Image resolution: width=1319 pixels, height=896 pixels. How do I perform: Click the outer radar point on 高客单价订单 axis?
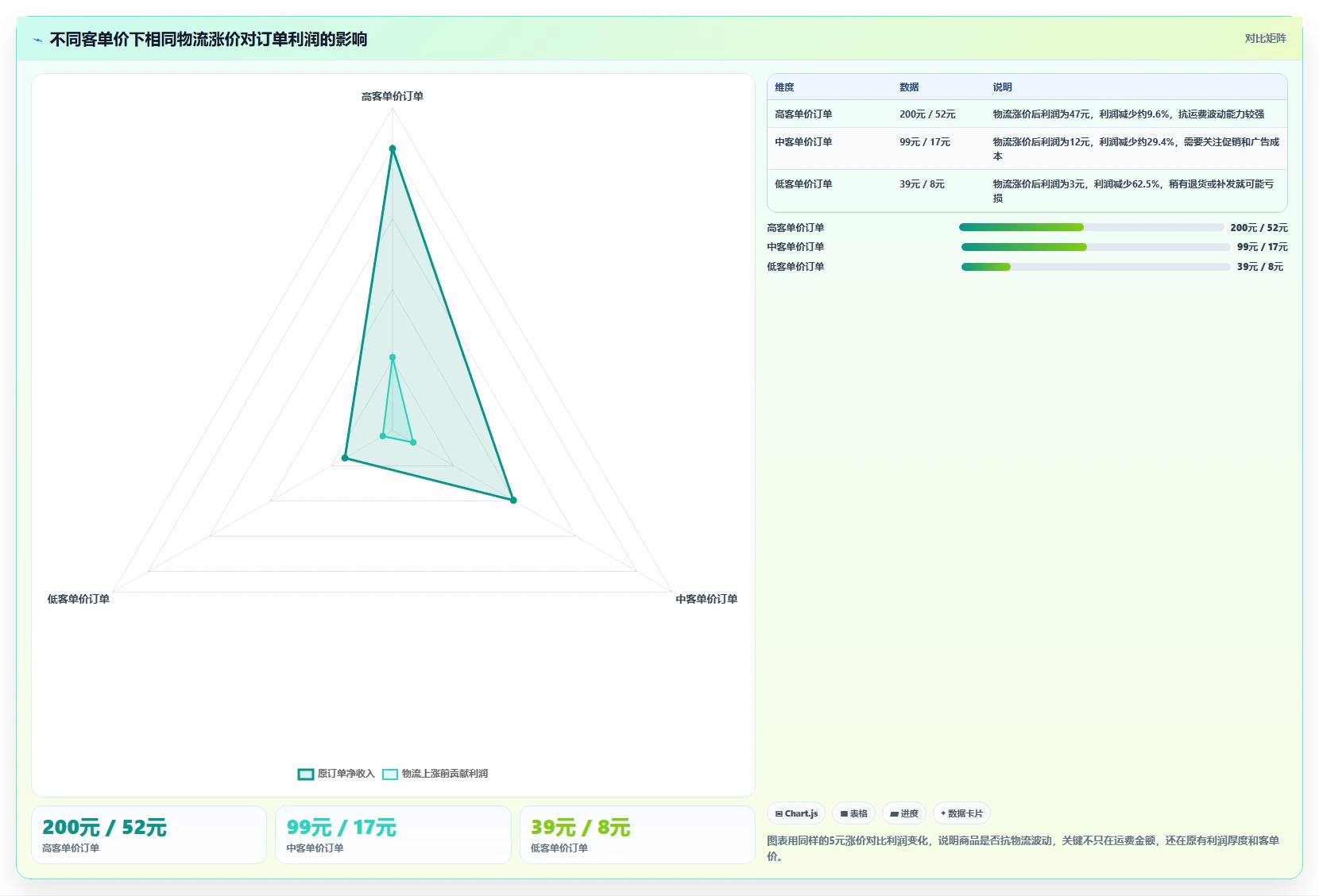click(392, 149)
